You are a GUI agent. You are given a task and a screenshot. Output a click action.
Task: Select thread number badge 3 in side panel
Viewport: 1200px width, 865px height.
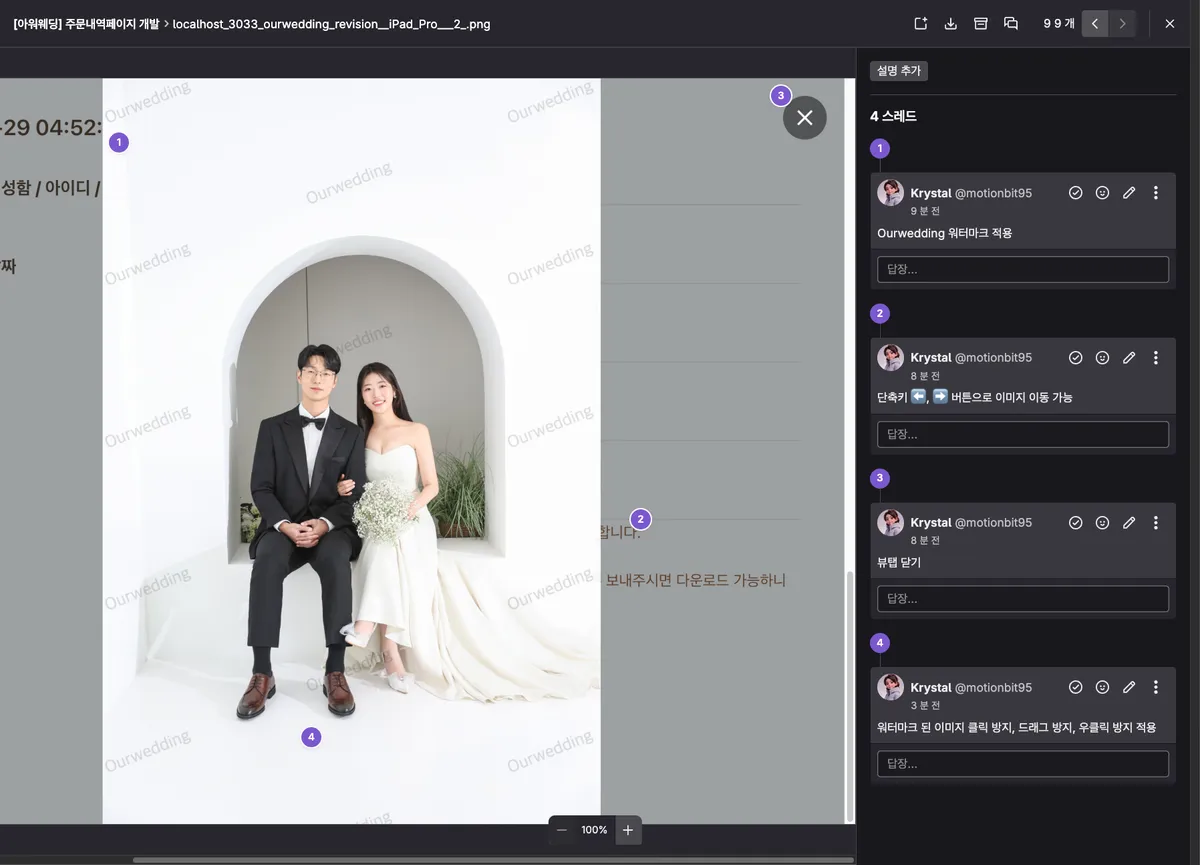click(880, 478)
